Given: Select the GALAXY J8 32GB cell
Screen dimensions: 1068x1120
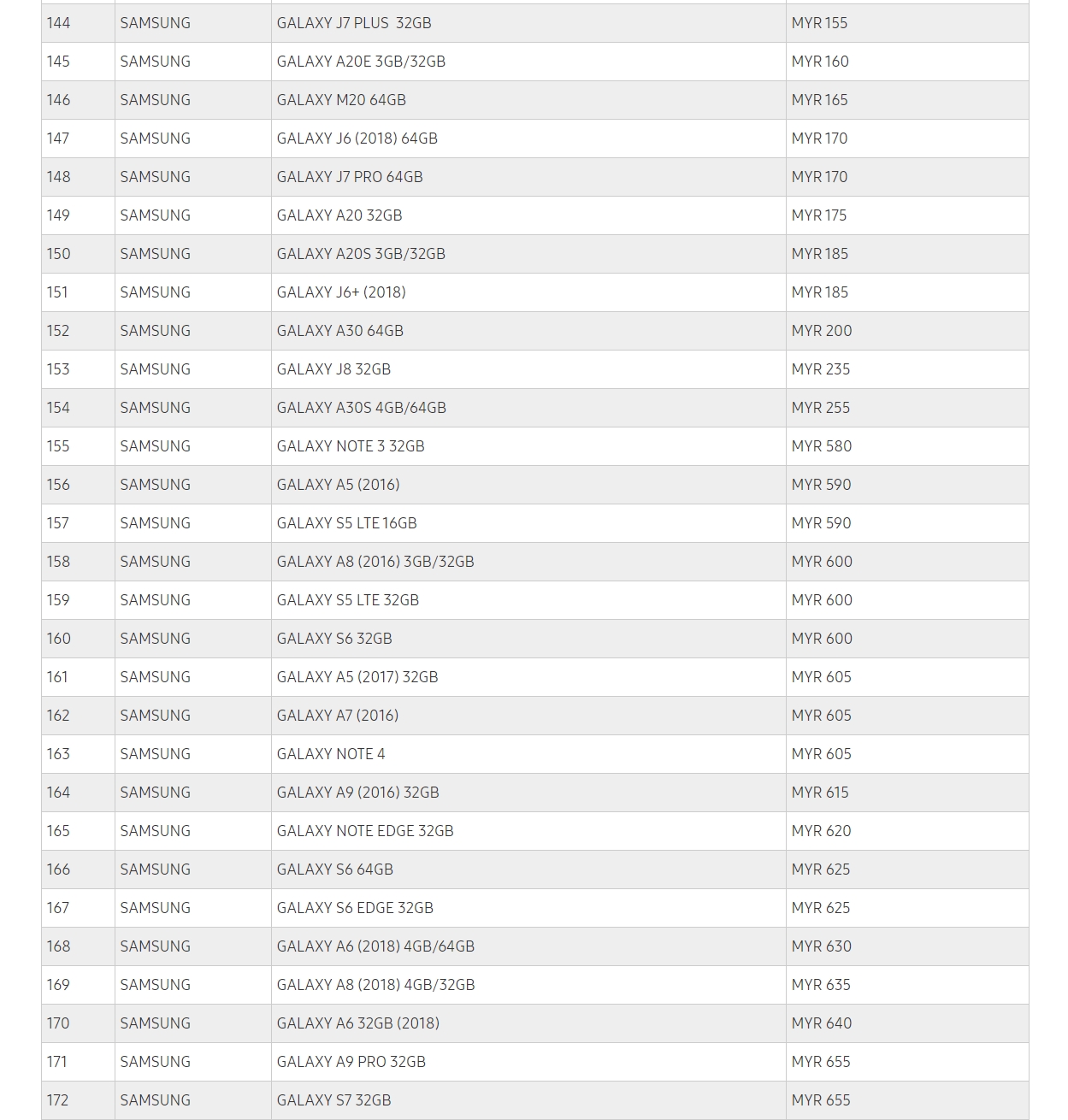Looking at the screenshot, I should click(333, 369).
